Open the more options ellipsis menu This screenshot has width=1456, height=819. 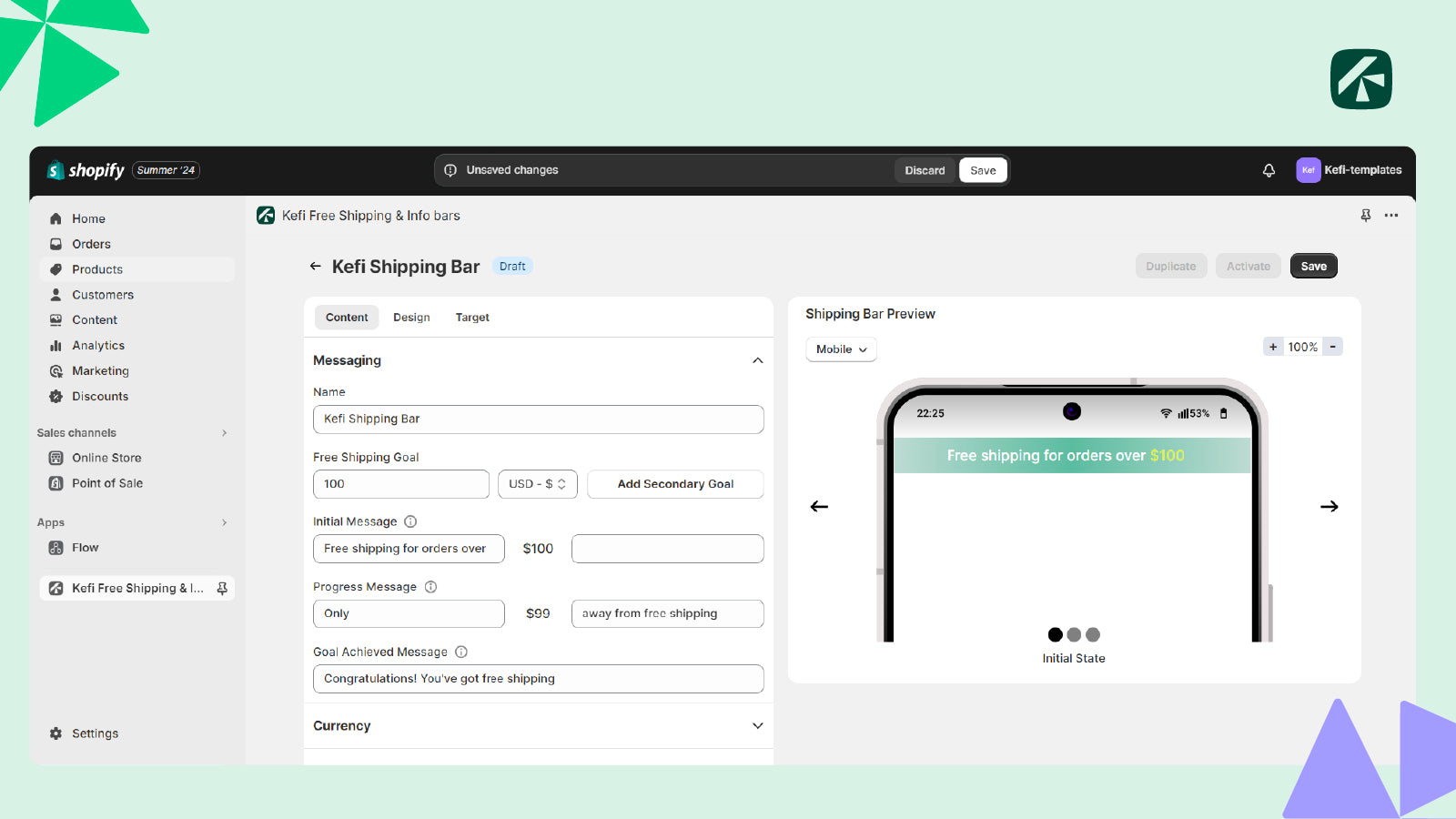1391,216
